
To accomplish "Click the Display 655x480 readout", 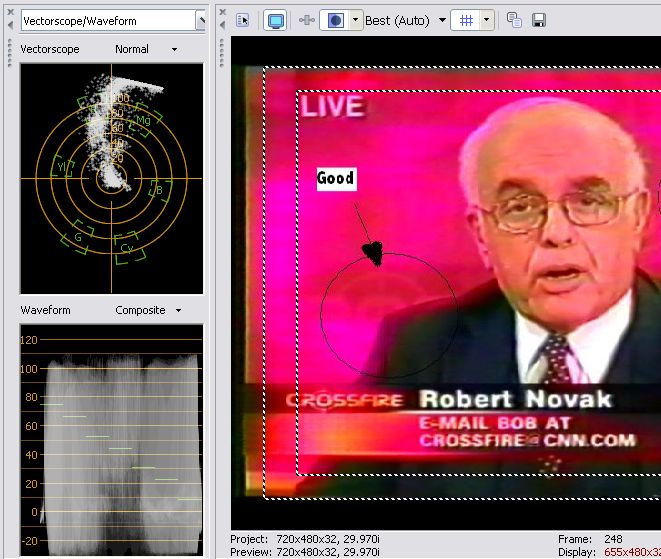I will (x=609, y=552).
